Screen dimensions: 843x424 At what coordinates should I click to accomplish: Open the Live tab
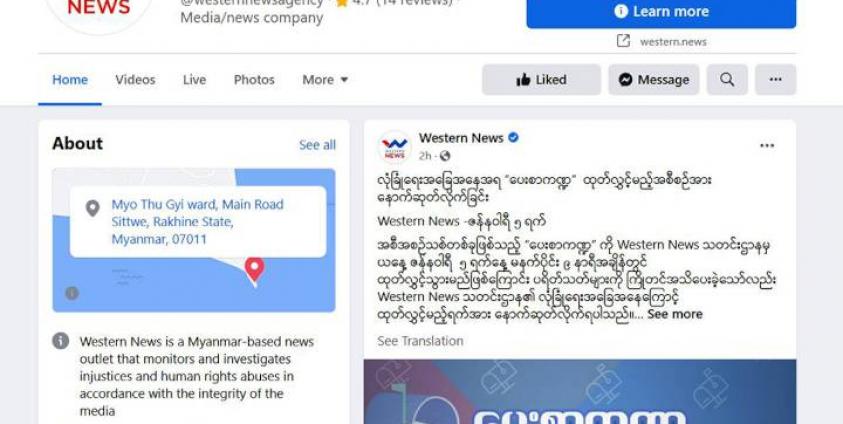click(x=194, y=80)
